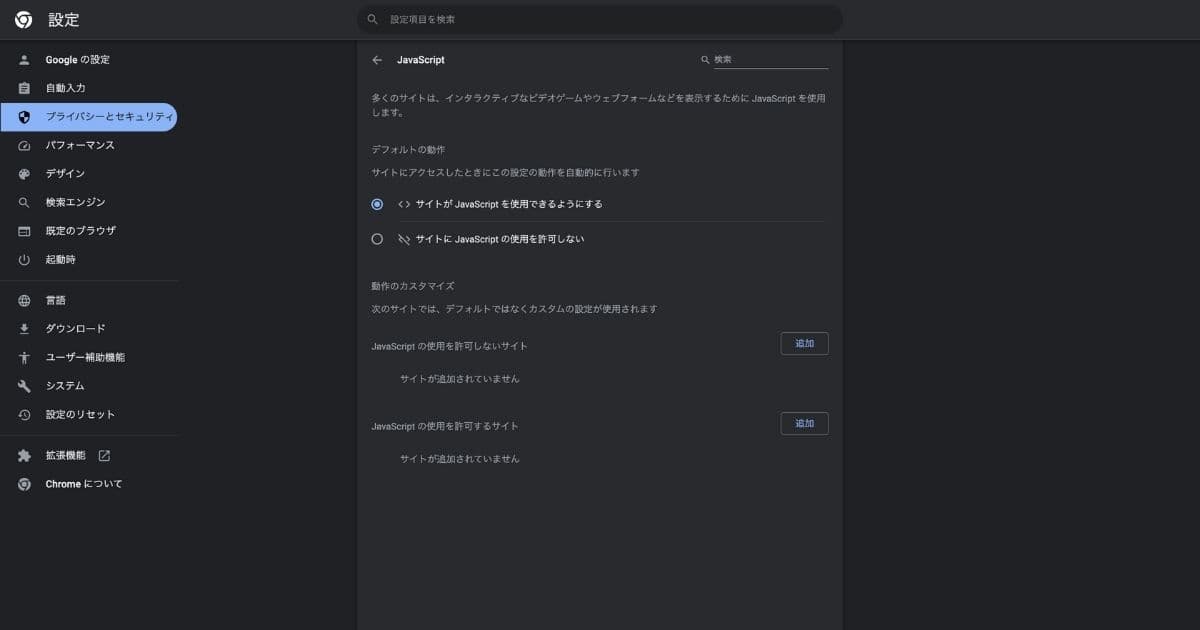Open 起動時 settings section

point(89,260)
